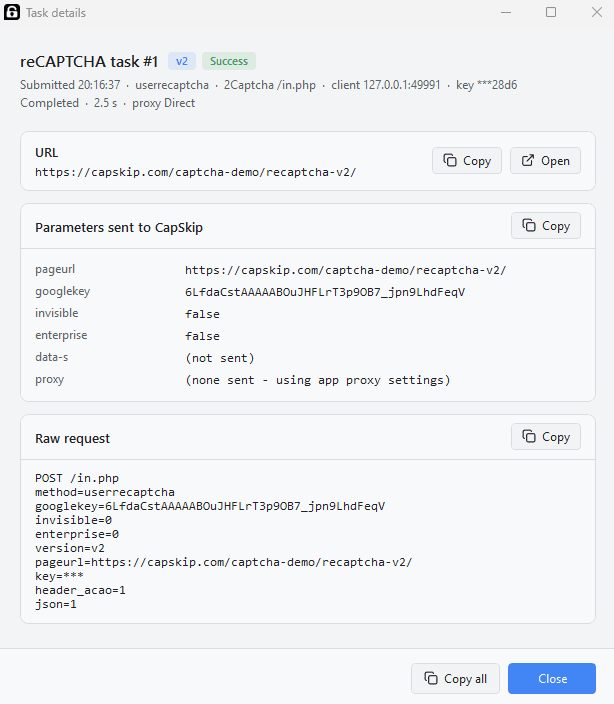Screen dimensions: 614x704
Task: Close the window via title bar X
Action: point(596,12)
